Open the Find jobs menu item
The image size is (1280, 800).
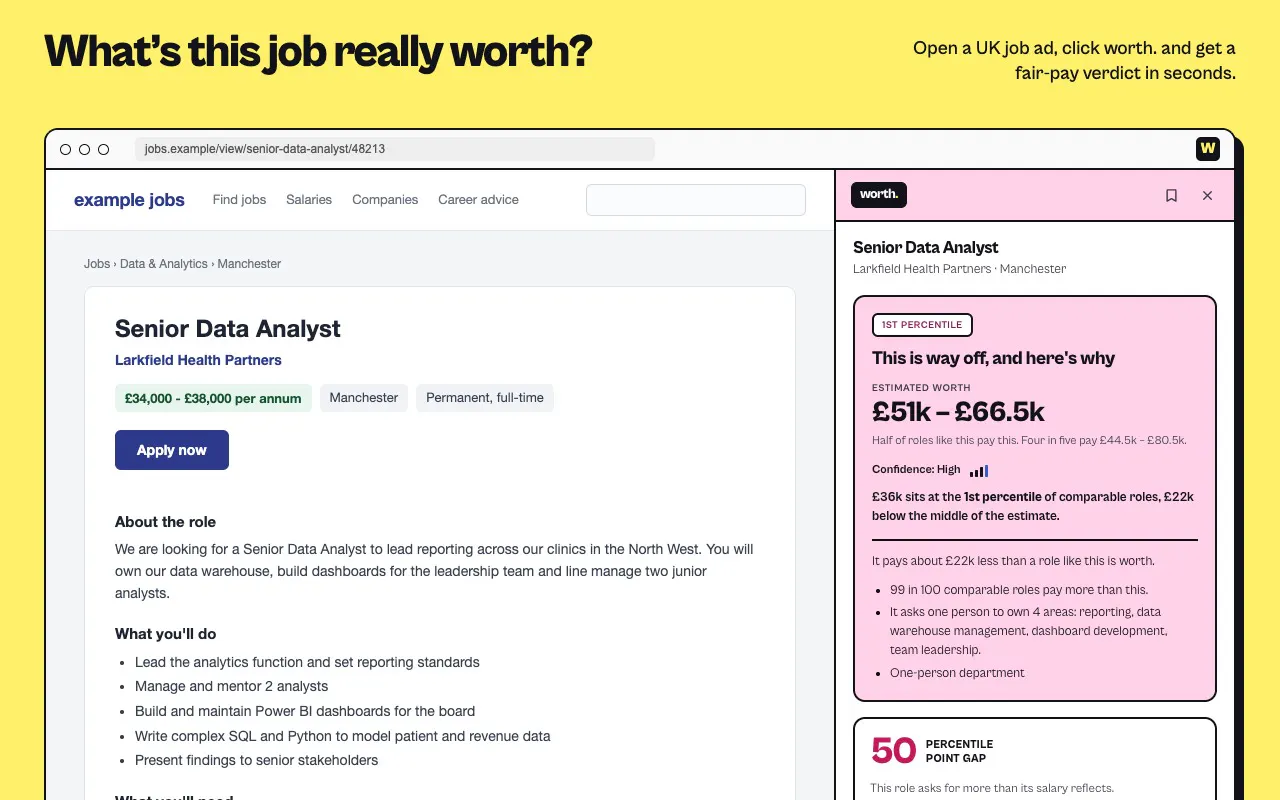pyautogui.click(x=239, y=200)
